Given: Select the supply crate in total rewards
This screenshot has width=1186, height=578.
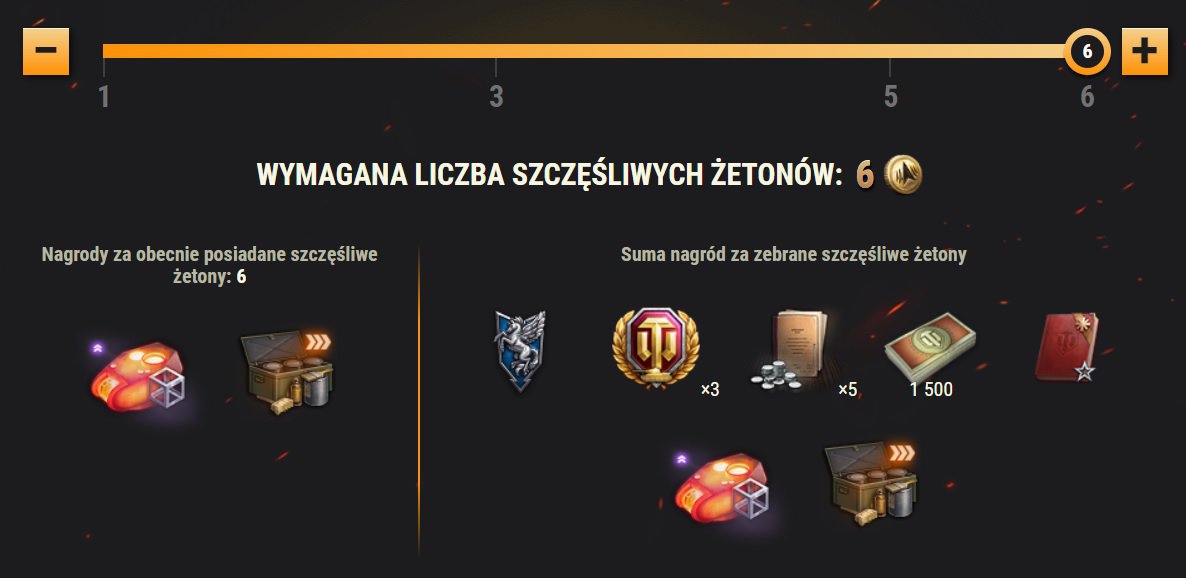Looking at the screenshot, I should 871,484.
